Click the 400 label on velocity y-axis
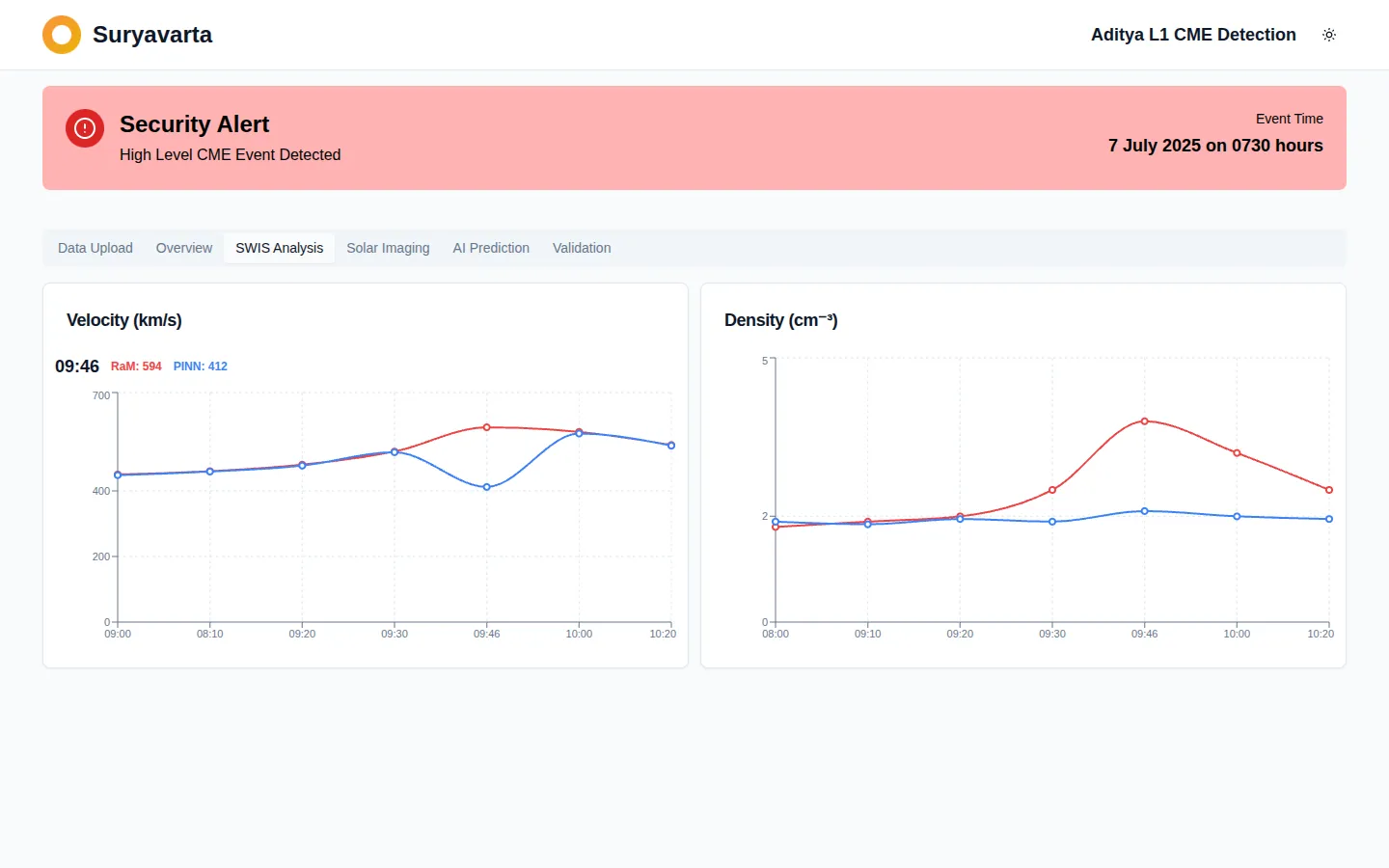 click(101, 491)
